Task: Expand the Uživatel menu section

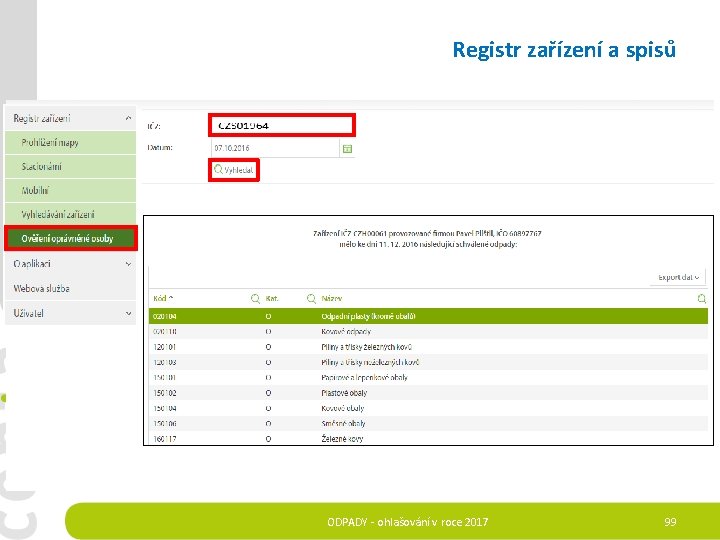Action: (x=128, y=313)
